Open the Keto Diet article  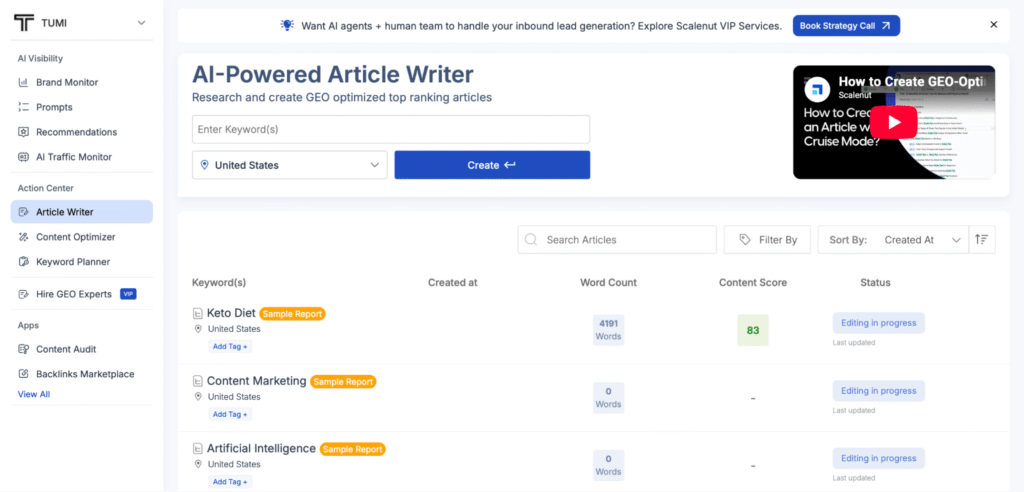pyautogui.click(x=231, y=313)
